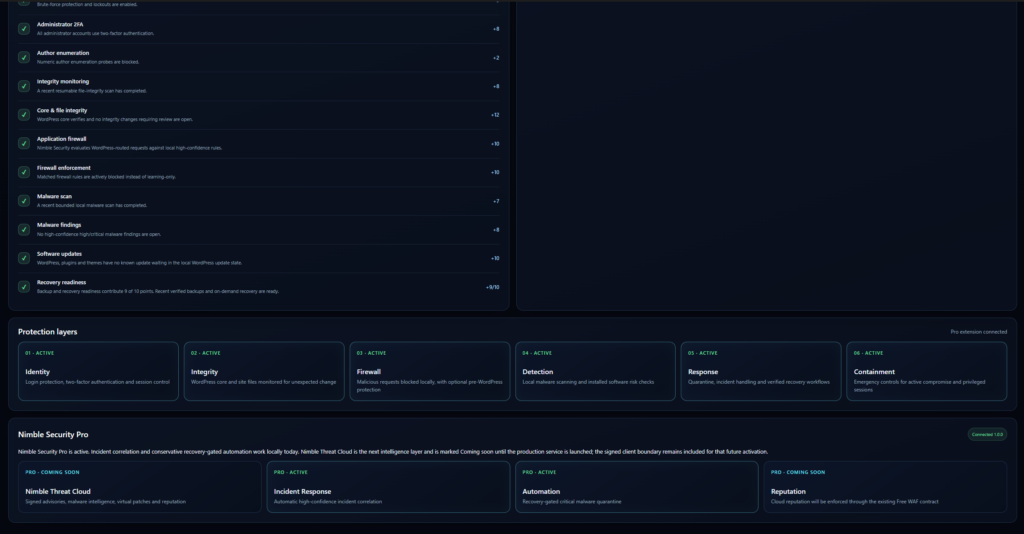Click the 'Integrity monitoring' row title
Viewport: 1024px width, 534px height.
(x=63, y=82)
